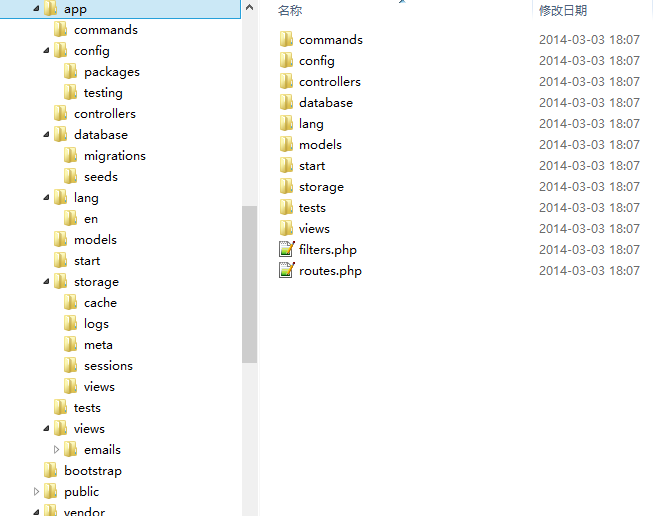Click tests folder icon in file list
The width and height of the screenshot is (654, 516).
pos(286,207)
